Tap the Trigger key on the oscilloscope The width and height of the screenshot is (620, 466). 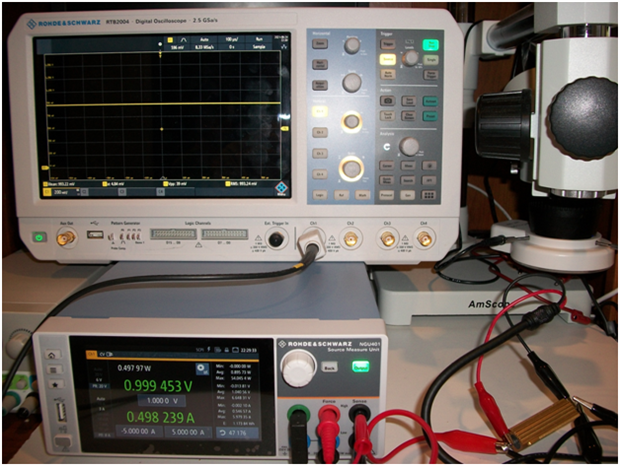[388, 44]
